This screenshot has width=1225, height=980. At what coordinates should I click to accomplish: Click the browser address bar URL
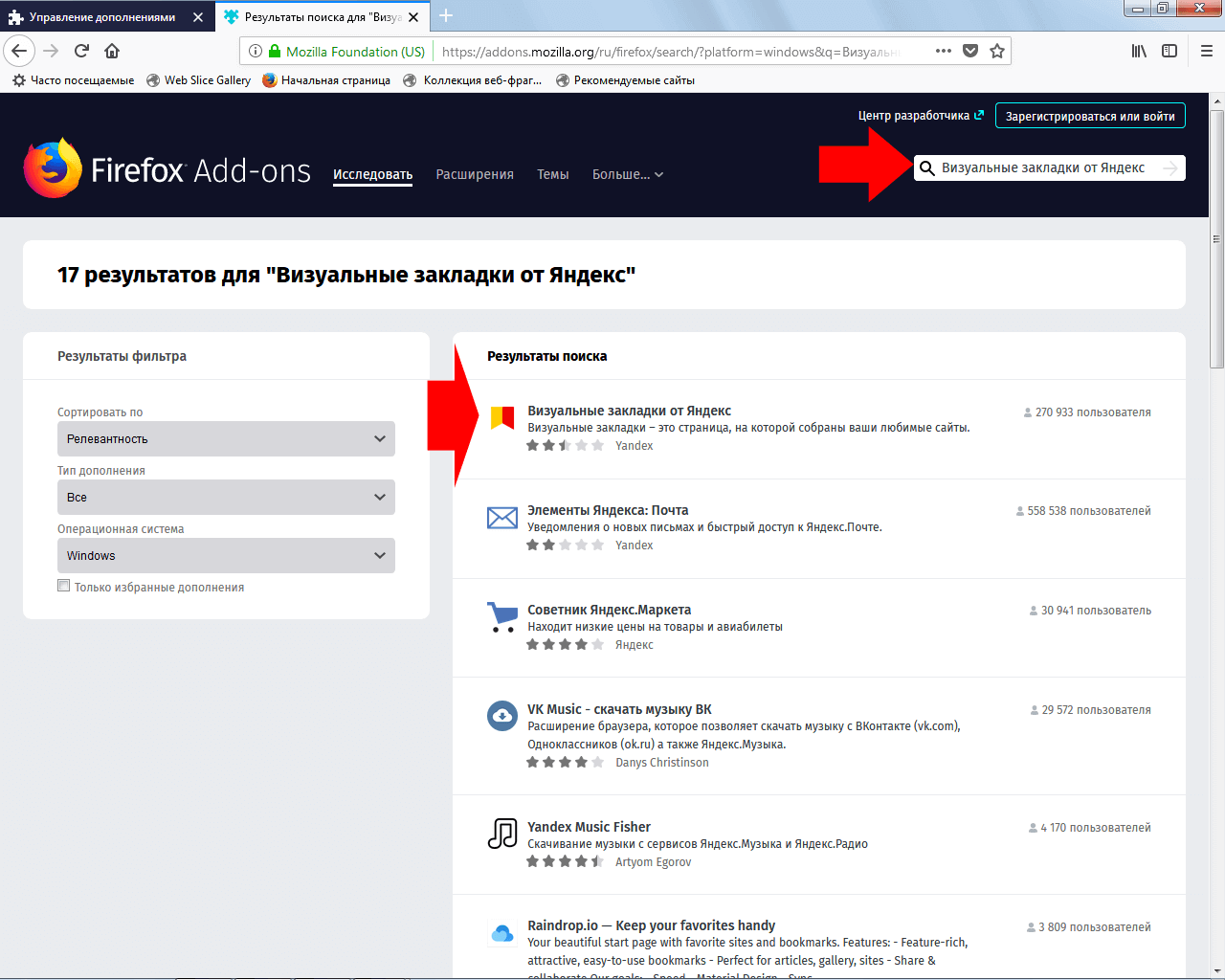click(x=670, y=52)
